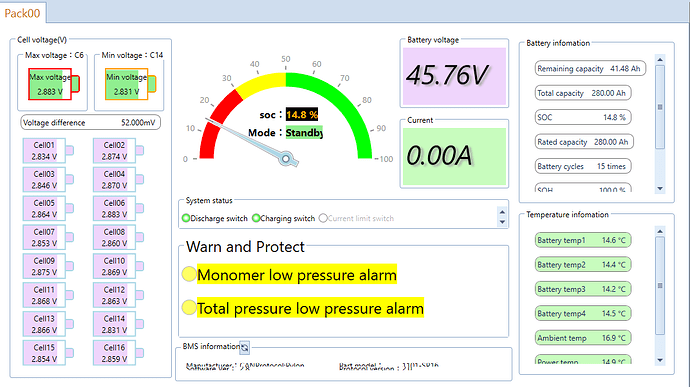The height and width of the screenshot is (387, 690).
Task: Click the BMS information refresh icon
Action: click(x=244, y=347)
